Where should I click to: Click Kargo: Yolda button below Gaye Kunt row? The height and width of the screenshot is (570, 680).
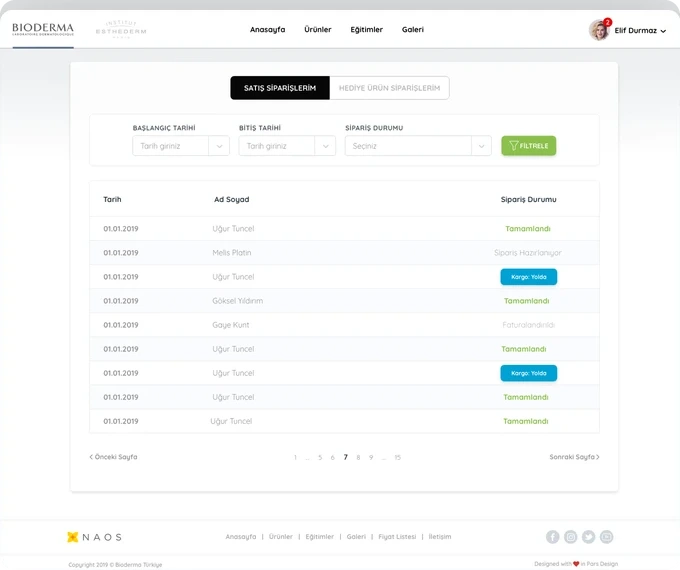tap(529, 373)
